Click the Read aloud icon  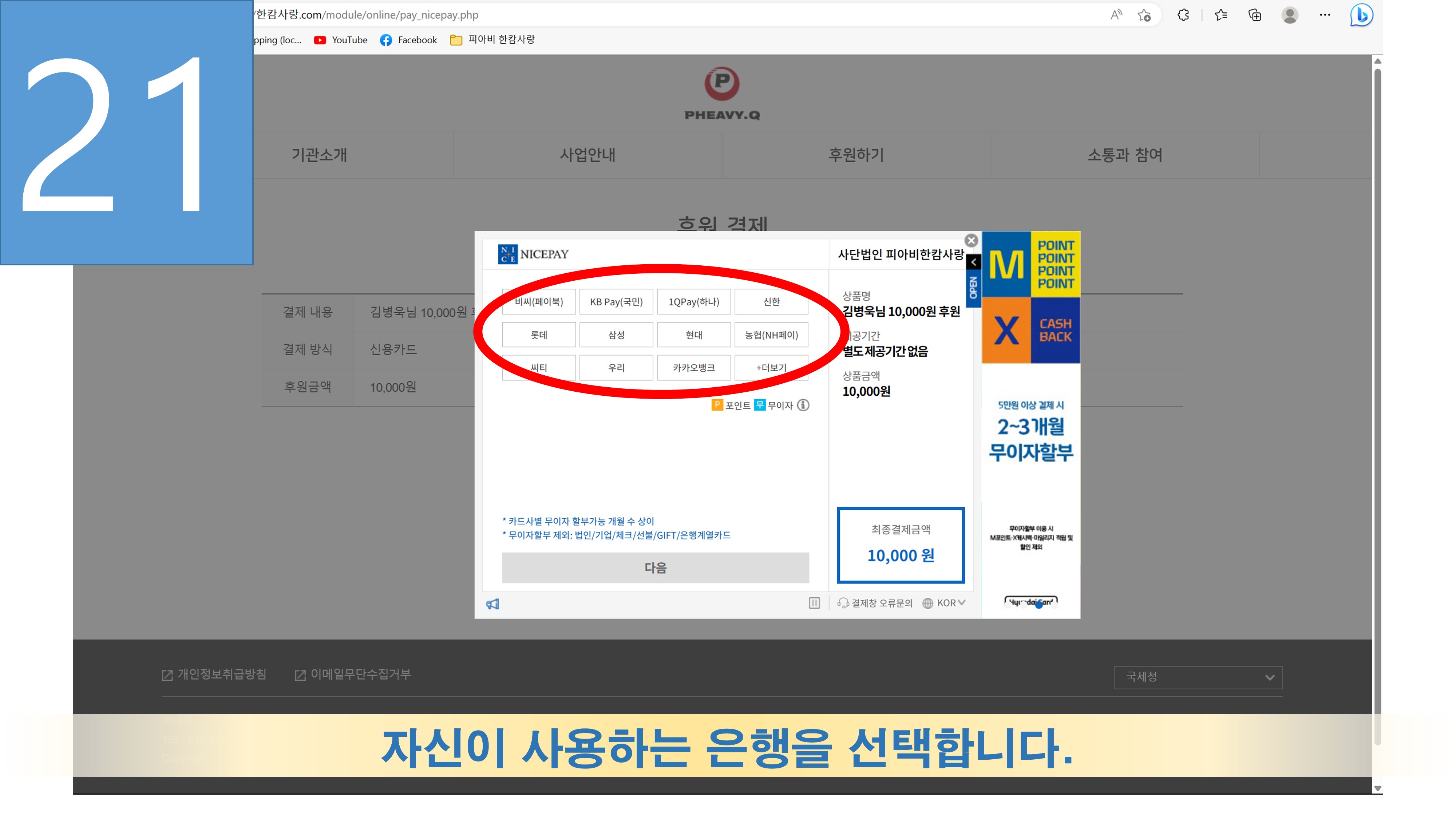point(1116,15)
